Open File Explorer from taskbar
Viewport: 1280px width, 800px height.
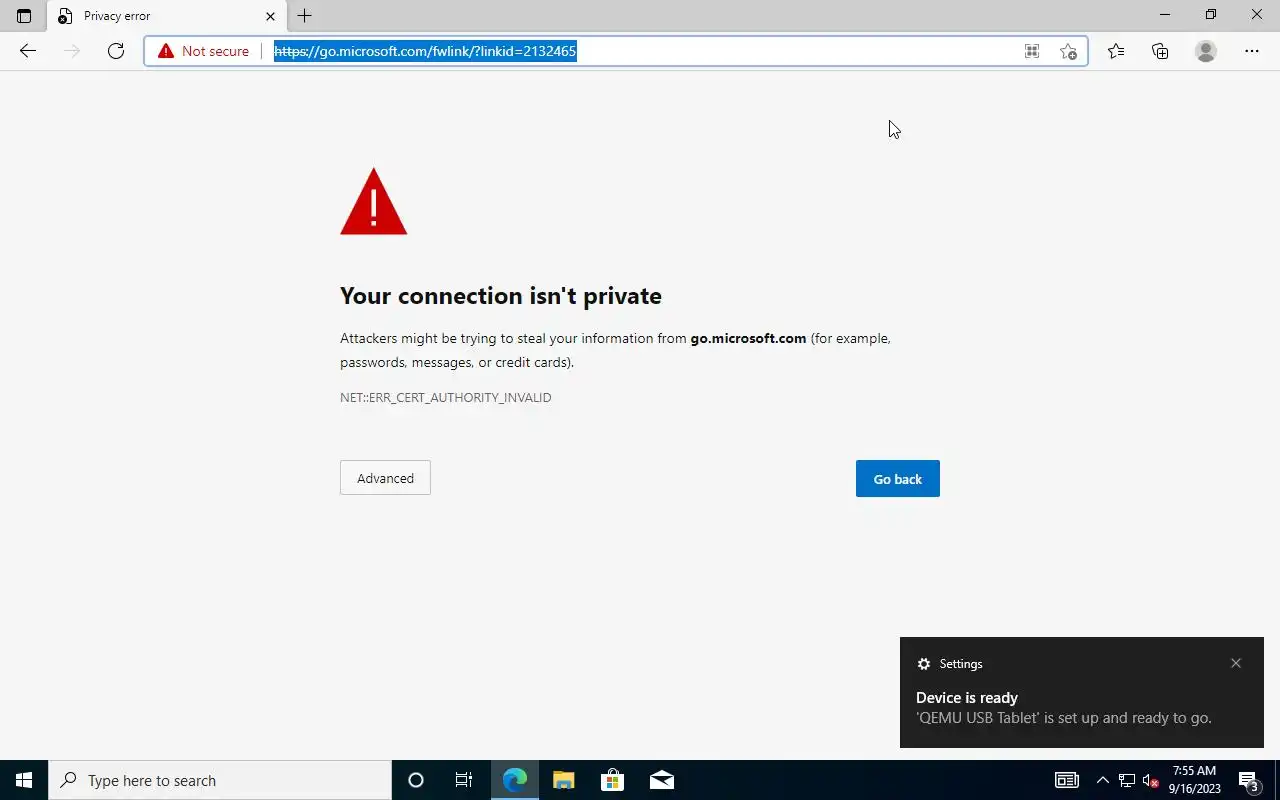tap(564, 780)
